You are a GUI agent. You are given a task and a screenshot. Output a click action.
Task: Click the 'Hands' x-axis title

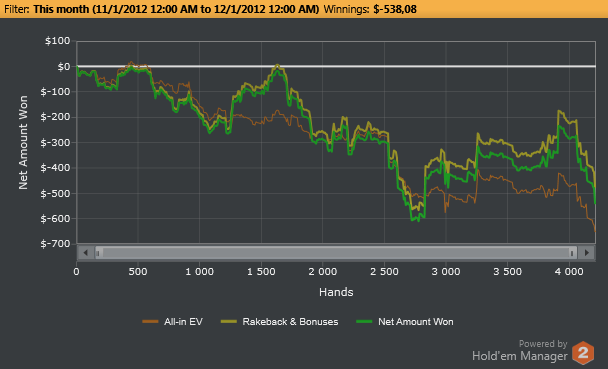(336, 292)
